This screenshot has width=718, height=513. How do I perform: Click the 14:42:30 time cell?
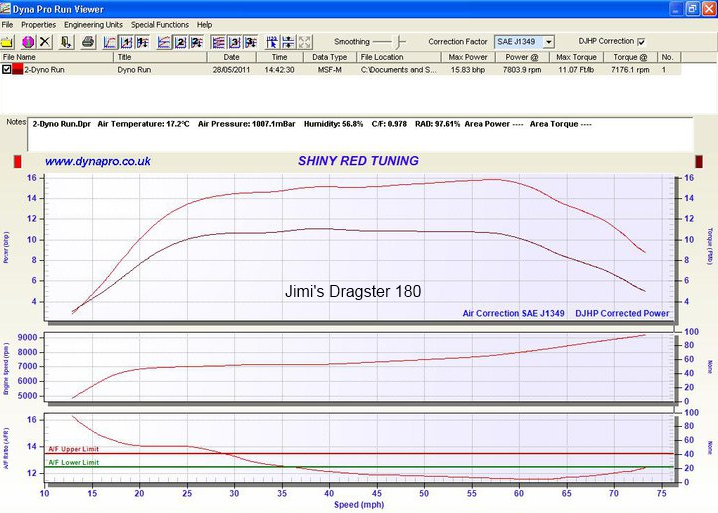pos(279,70)
